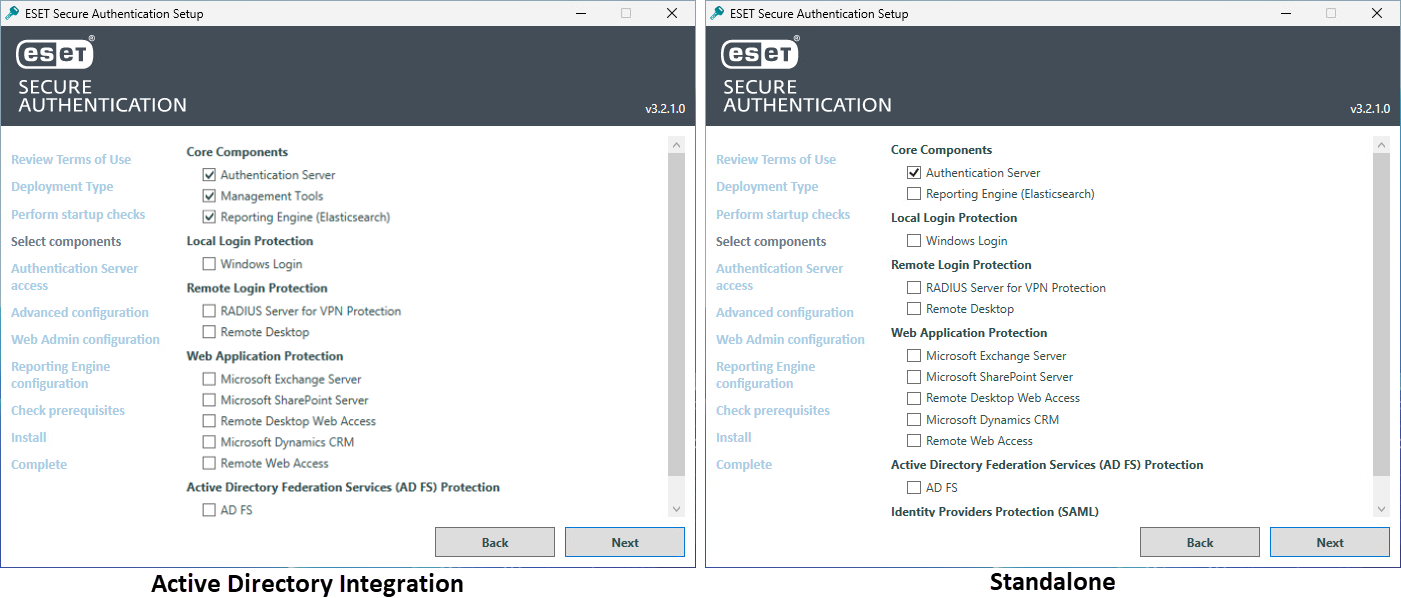Check RADIUS Server for VPN Protection in the left window
The width and height of the screenshot is (1401, 598).
click(x=209, y=311)
